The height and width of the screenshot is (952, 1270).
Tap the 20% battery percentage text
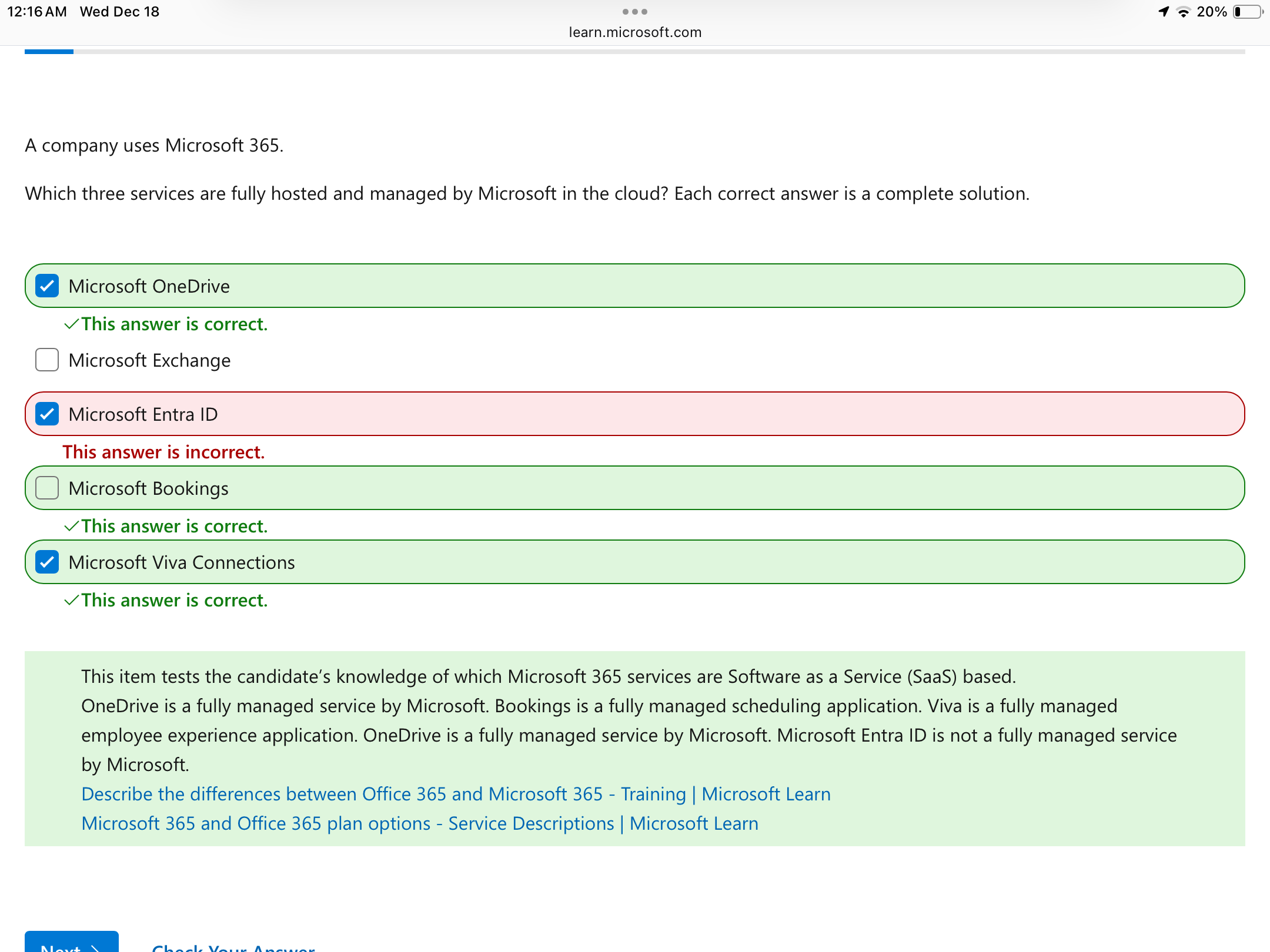[1212, 12]
